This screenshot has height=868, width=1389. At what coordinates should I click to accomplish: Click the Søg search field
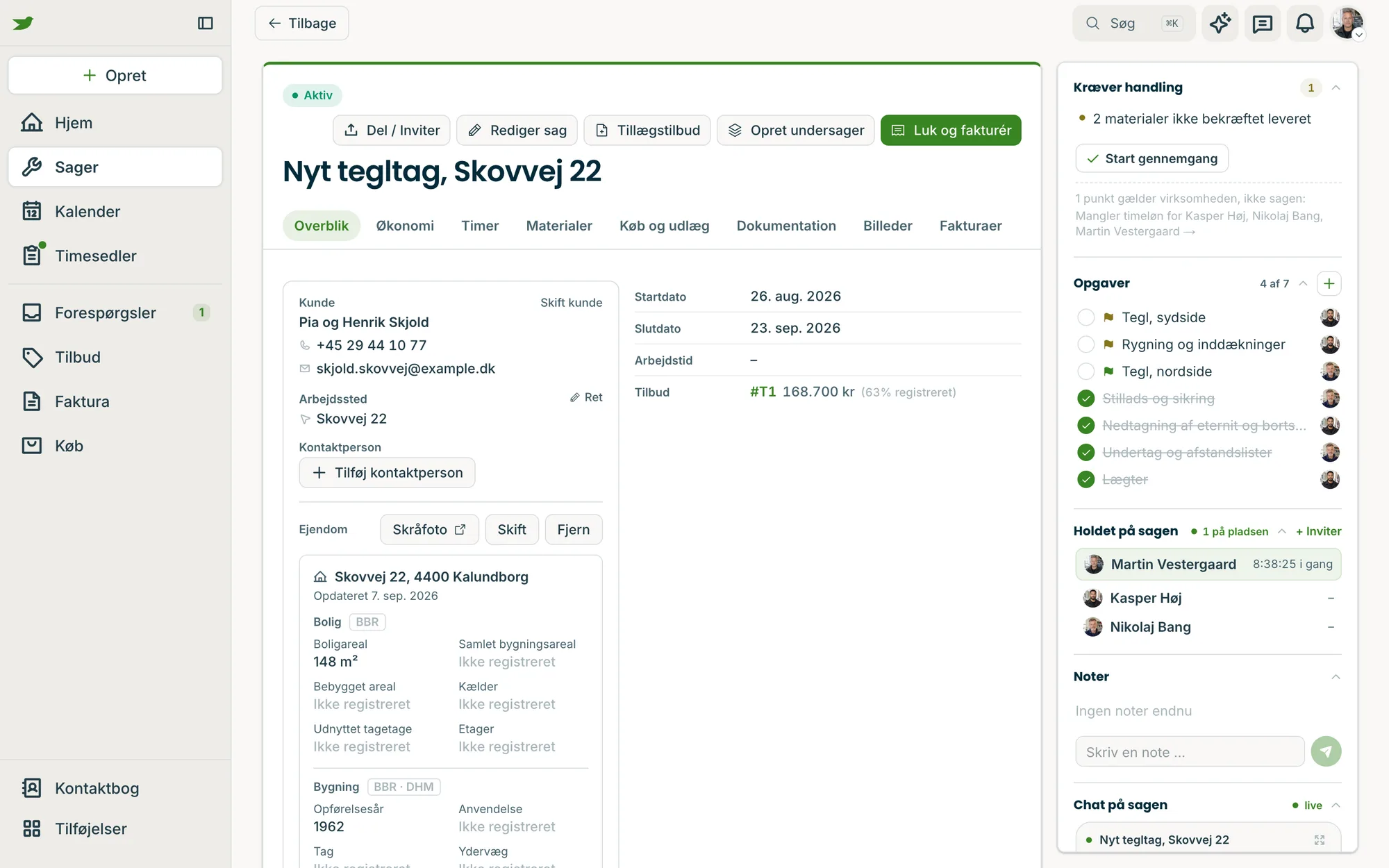[1134, 24]
